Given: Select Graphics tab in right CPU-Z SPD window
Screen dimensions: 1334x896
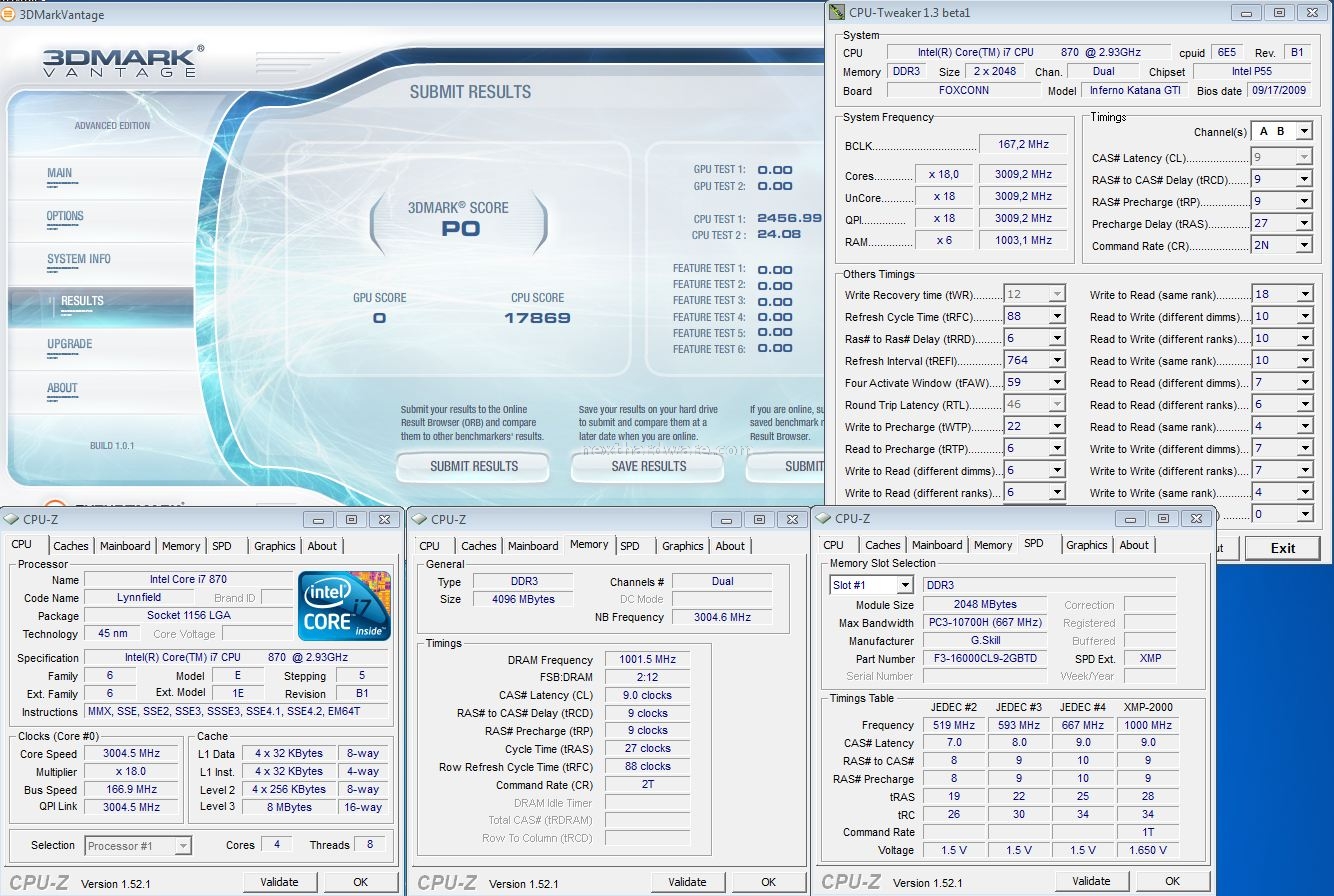Looking at the screenshot, I should point(1086,545).
